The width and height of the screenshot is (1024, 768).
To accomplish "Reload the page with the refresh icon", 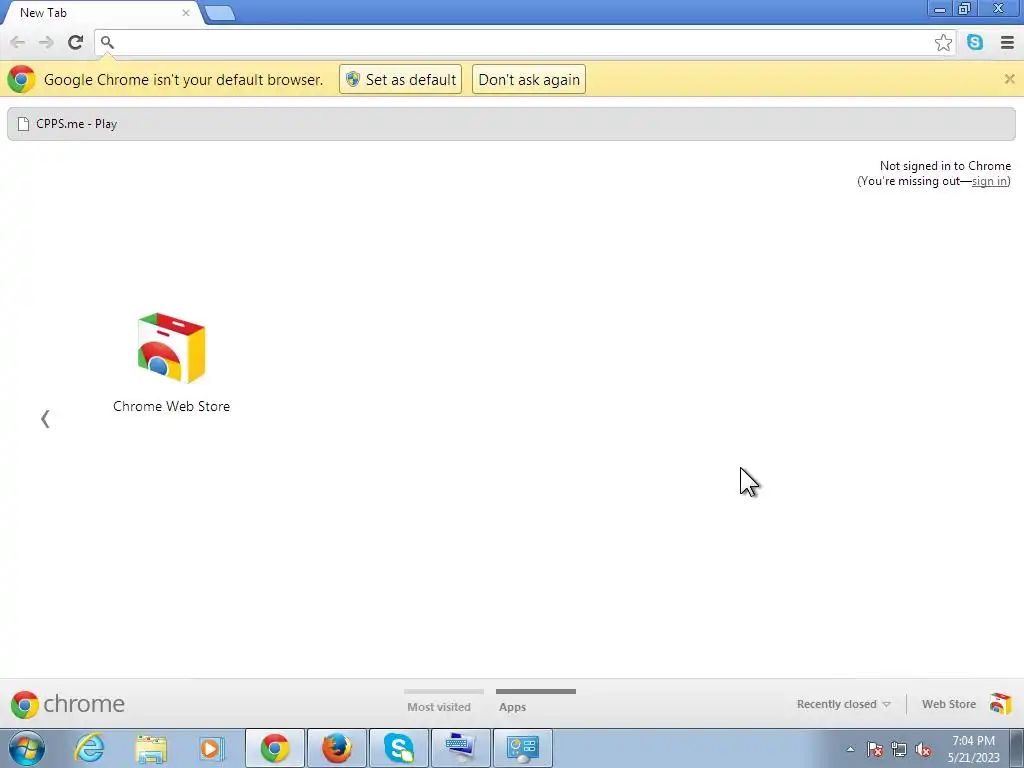I will pyautogui.click(x=75, y=42).
